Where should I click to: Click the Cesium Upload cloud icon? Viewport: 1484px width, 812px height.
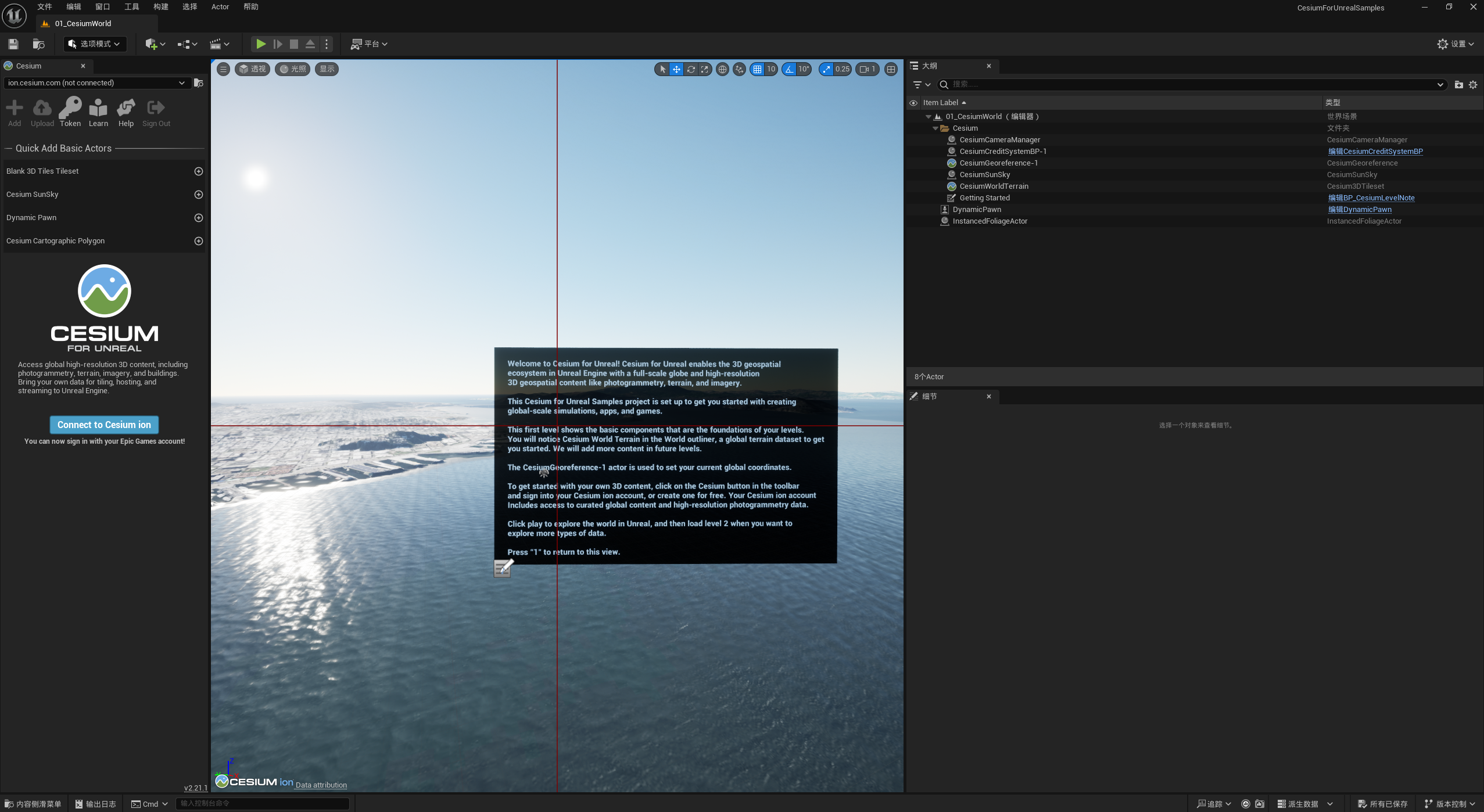coord(42,109)
